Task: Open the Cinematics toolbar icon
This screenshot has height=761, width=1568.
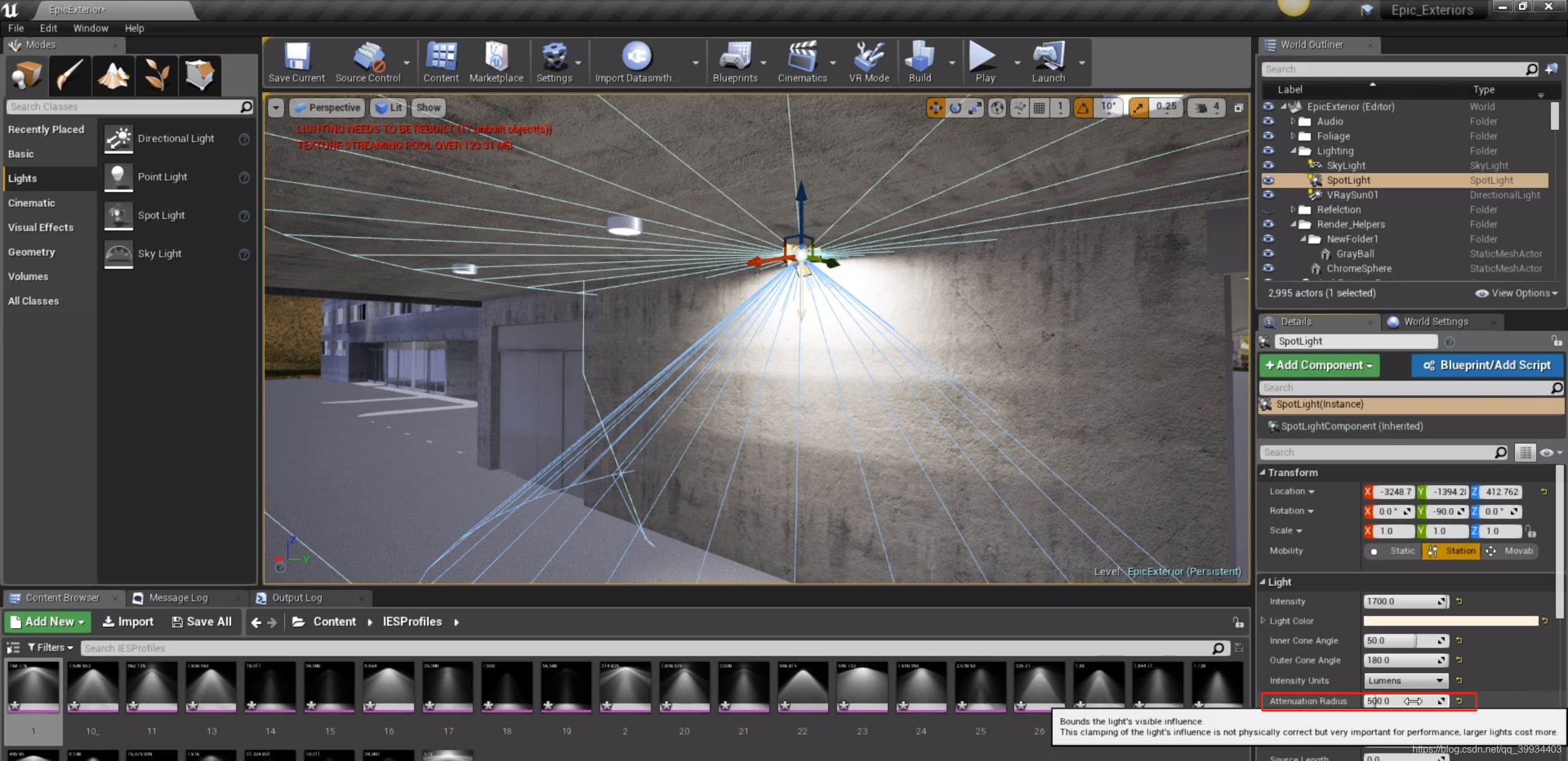Action: click(802, 62)
